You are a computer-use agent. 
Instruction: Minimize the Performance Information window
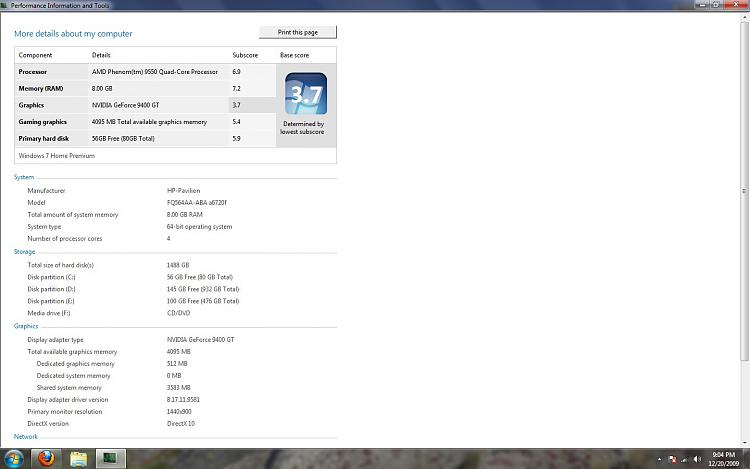click(702, 4)
